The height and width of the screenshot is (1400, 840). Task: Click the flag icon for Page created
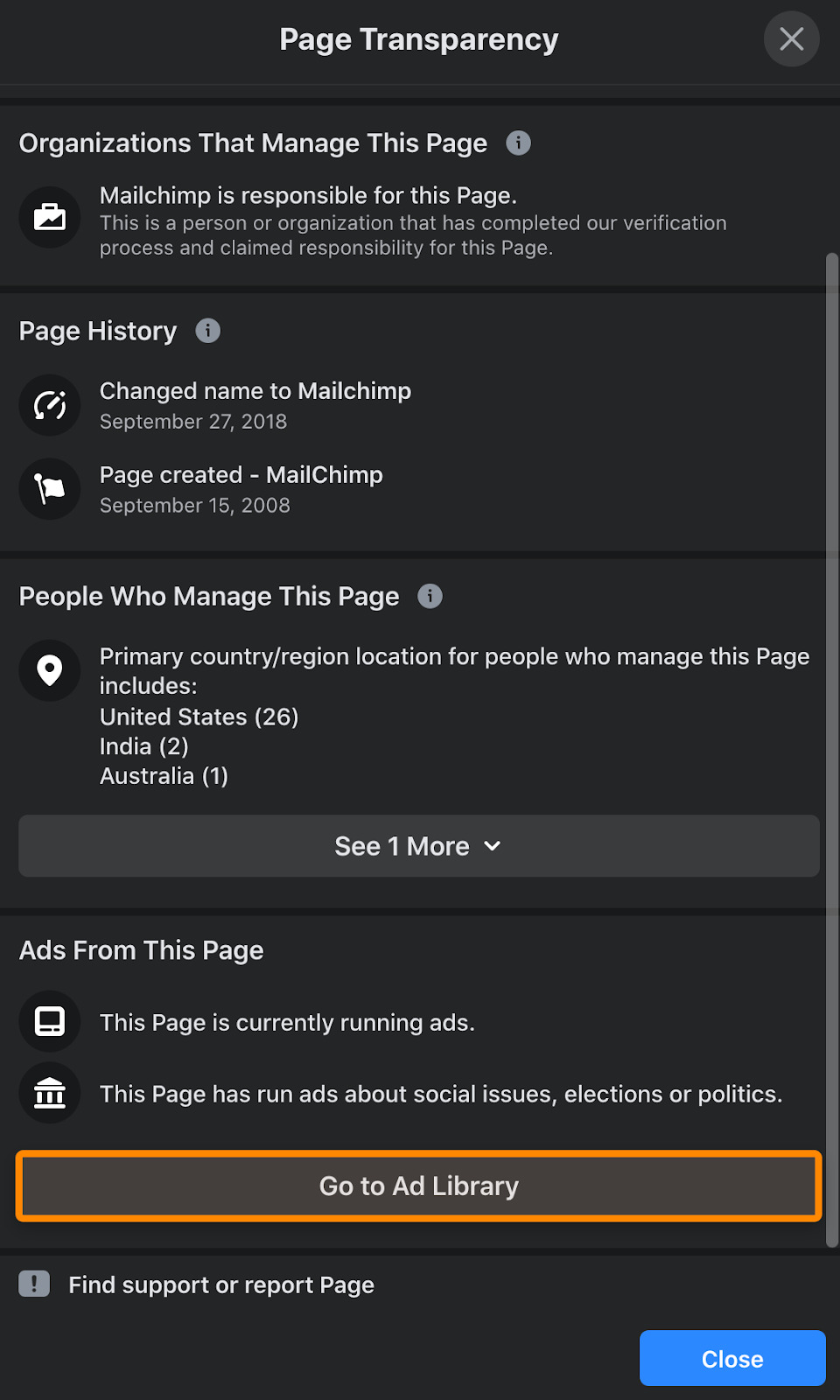pos(50,489)
